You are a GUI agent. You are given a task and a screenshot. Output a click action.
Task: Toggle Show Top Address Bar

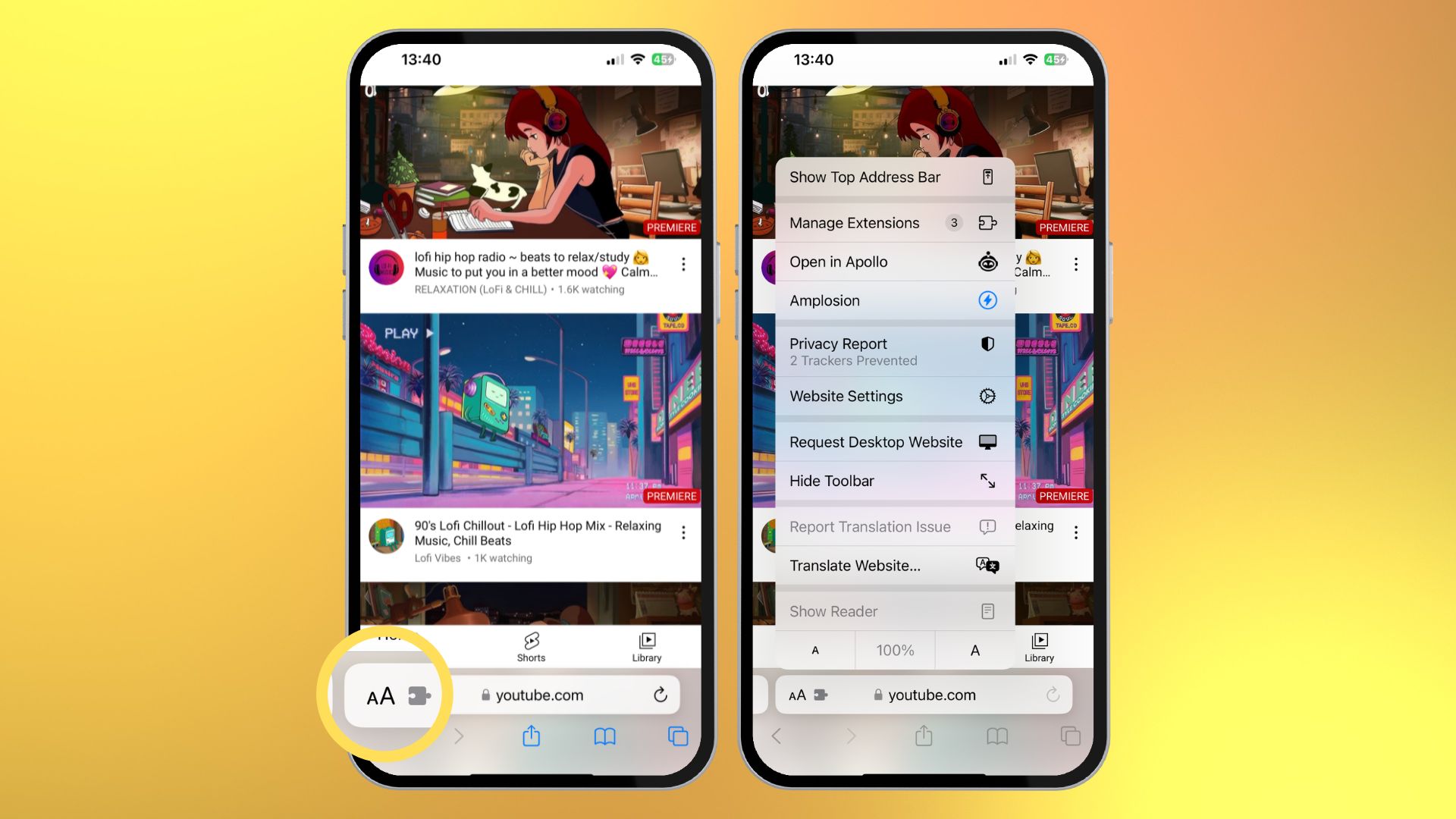[x=891, y=178]
